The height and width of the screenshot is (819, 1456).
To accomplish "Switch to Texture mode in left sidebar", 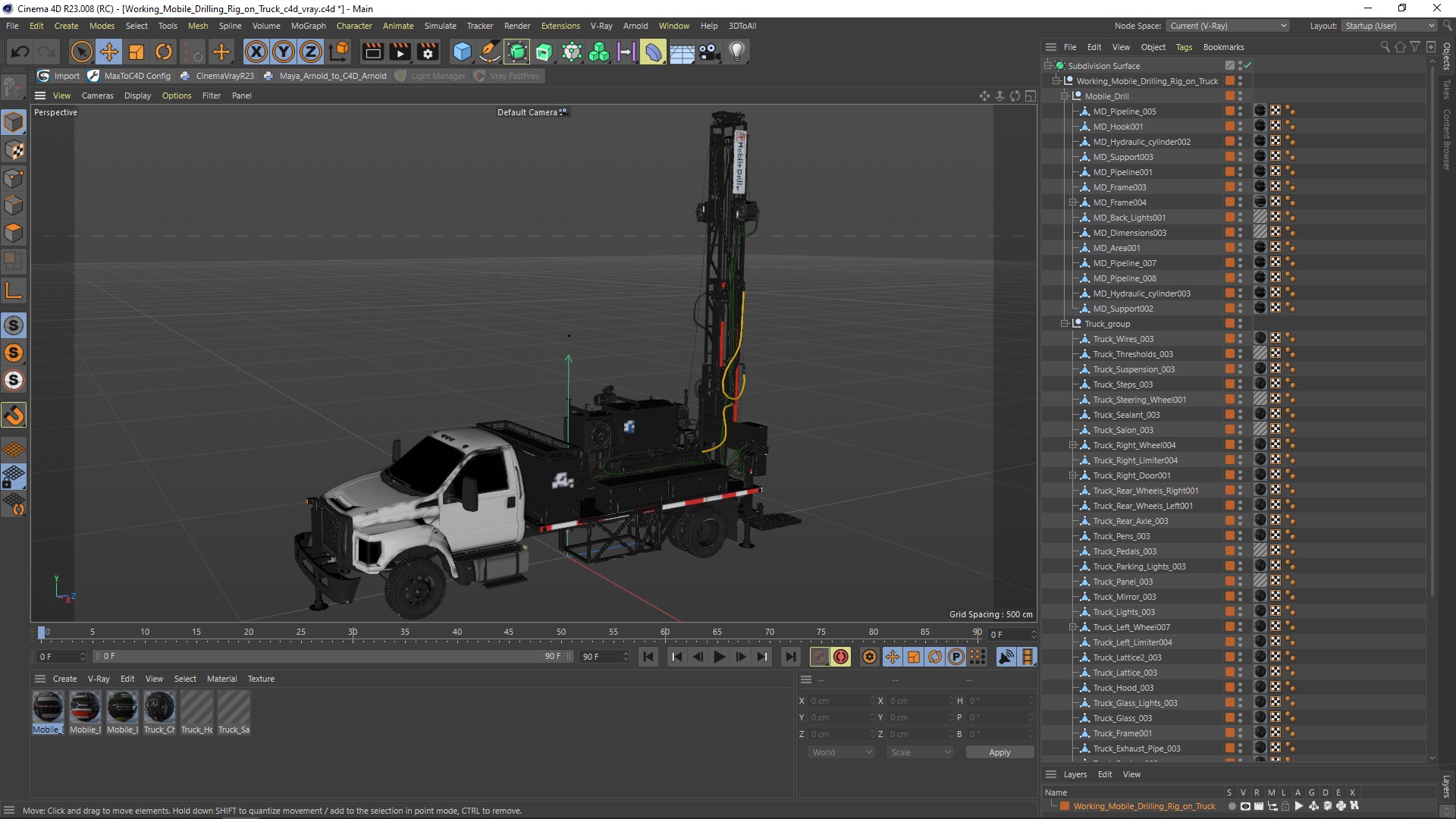I will tap(14, 149).
